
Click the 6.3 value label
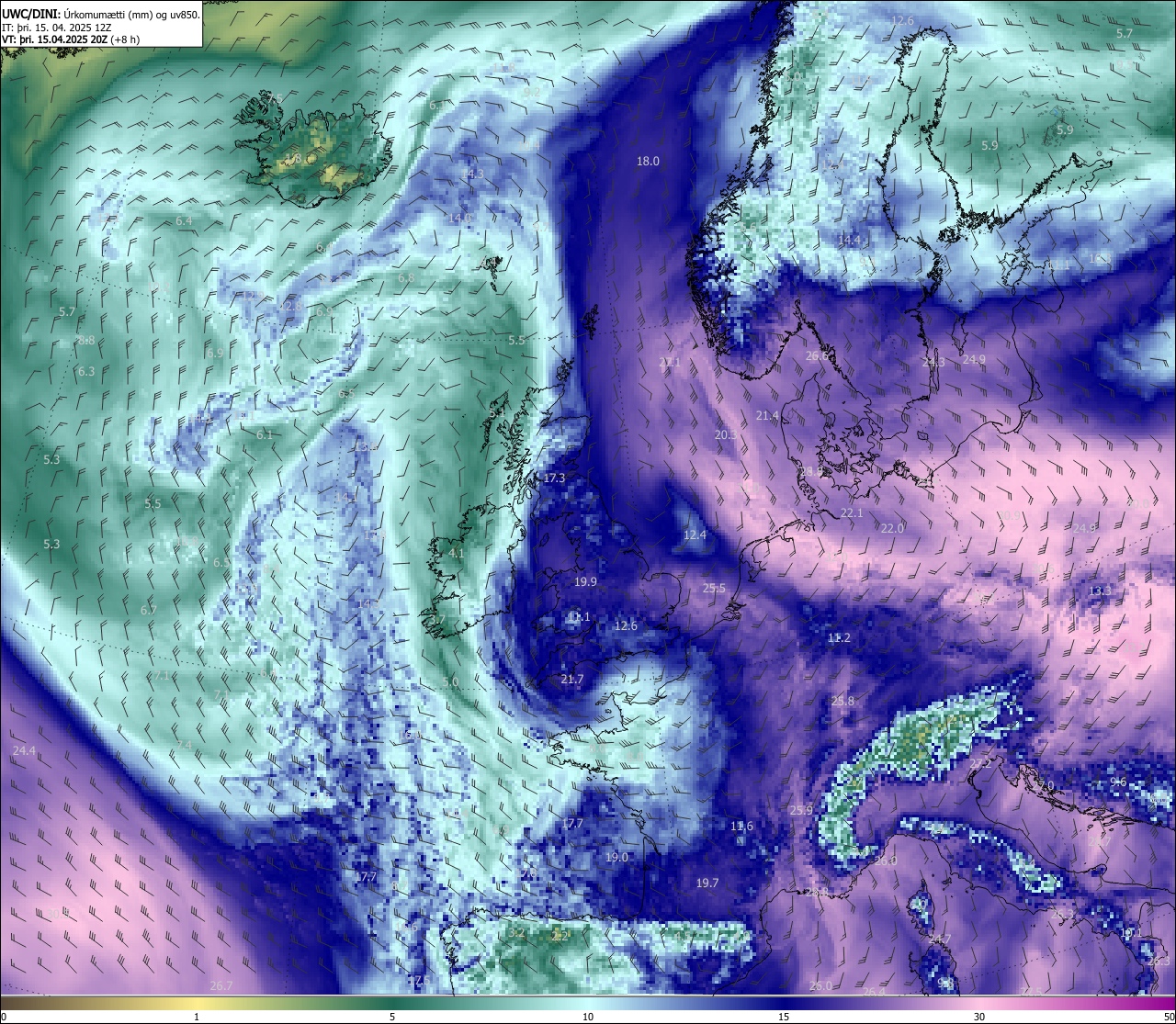tap(86, 371)
